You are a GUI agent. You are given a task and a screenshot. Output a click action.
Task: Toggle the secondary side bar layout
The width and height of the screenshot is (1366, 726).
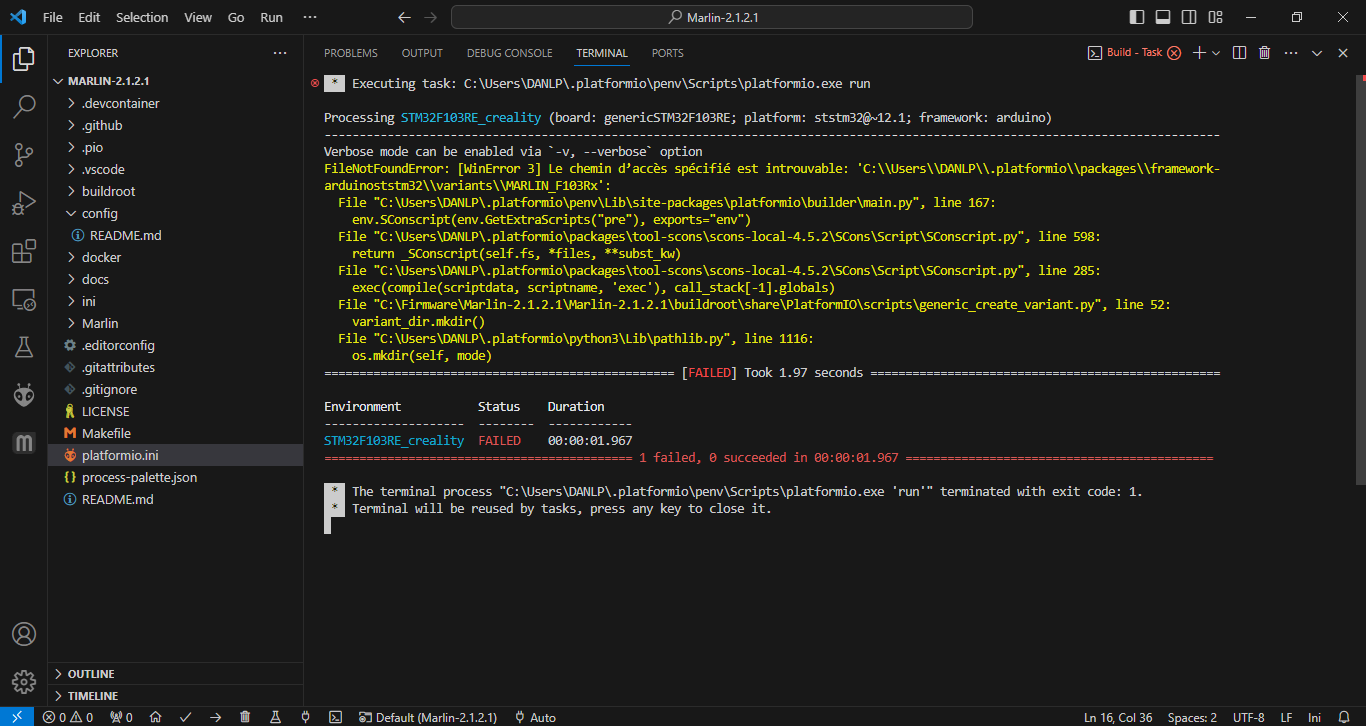(1189, 17)
